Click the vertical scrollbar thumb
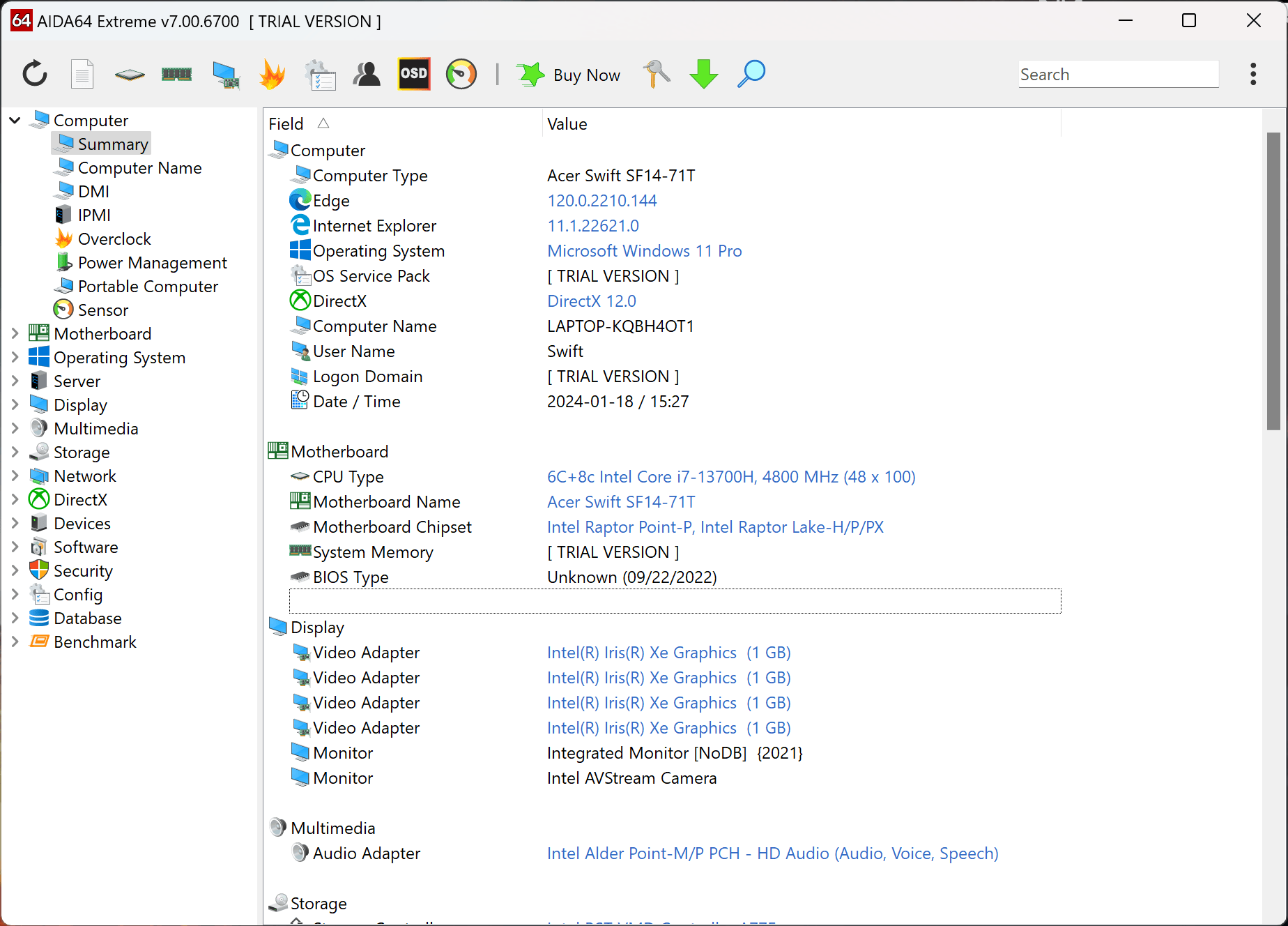This screenshot has height=926, width=1288. [1273, 281]
